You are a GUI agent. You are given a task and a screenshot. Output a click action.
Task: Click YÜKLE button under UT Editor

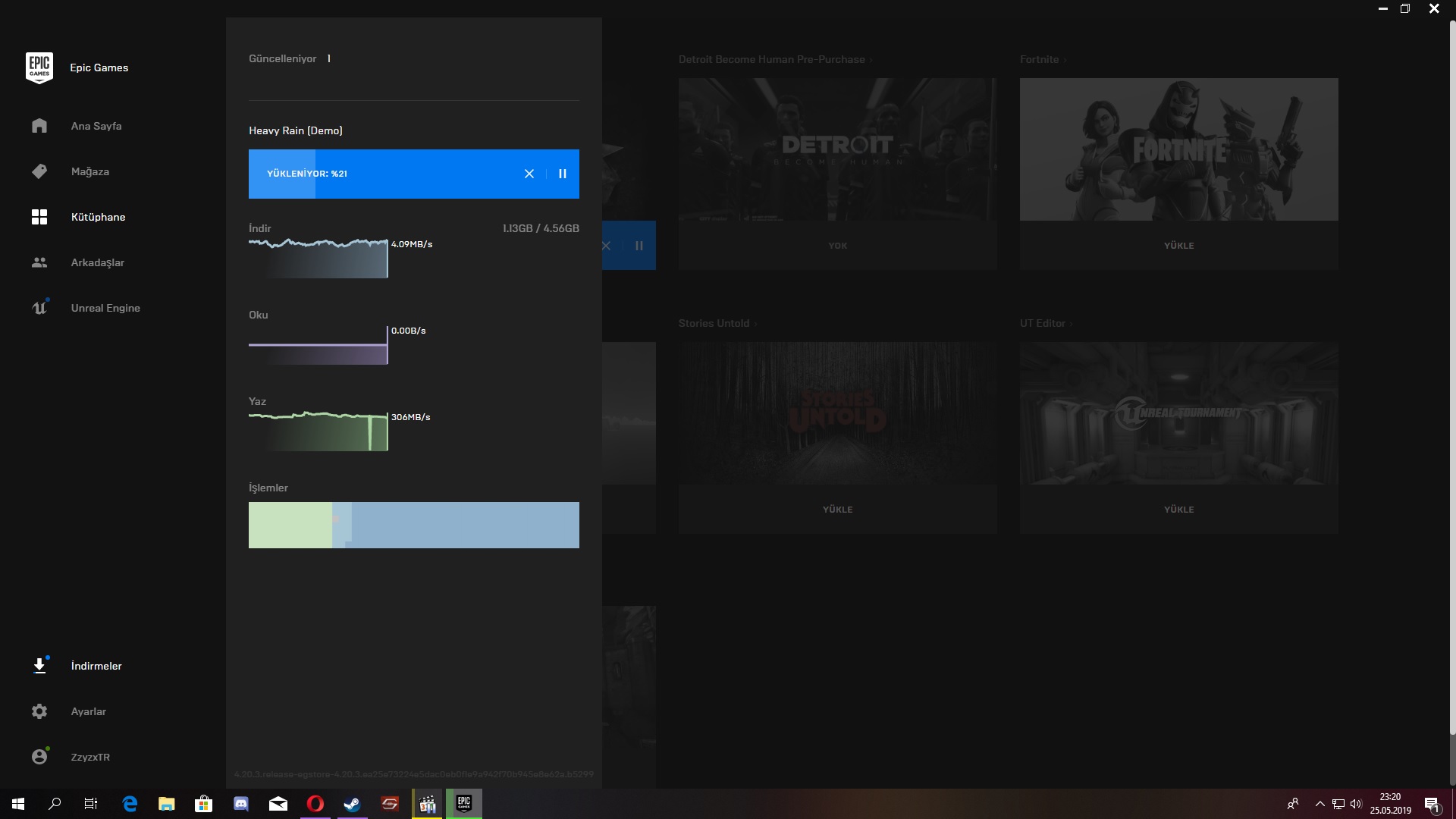pyautogui.click(x=1179, y=510)
